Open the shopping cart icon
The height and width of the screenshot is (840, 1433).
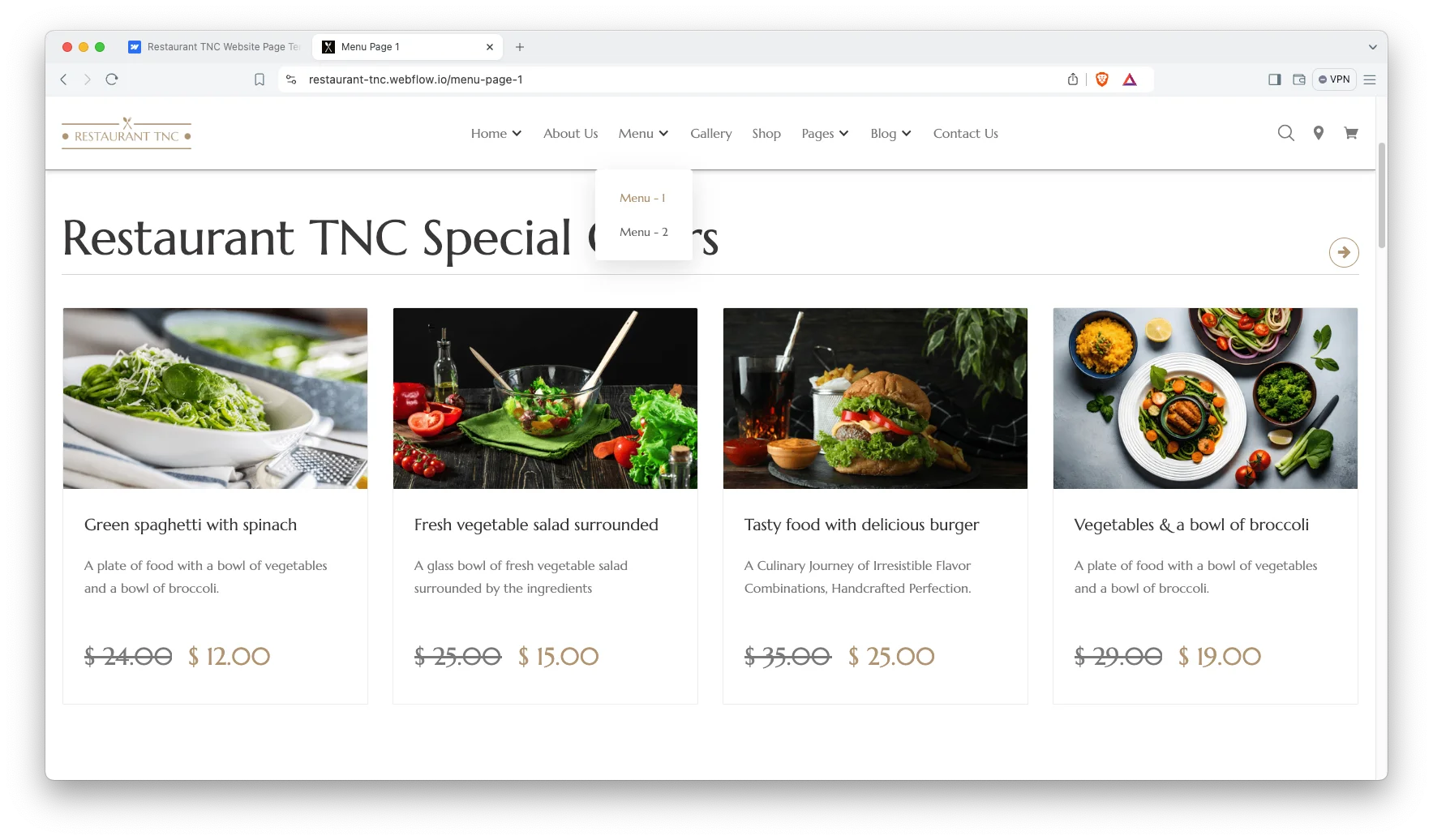coord(1351,133)
